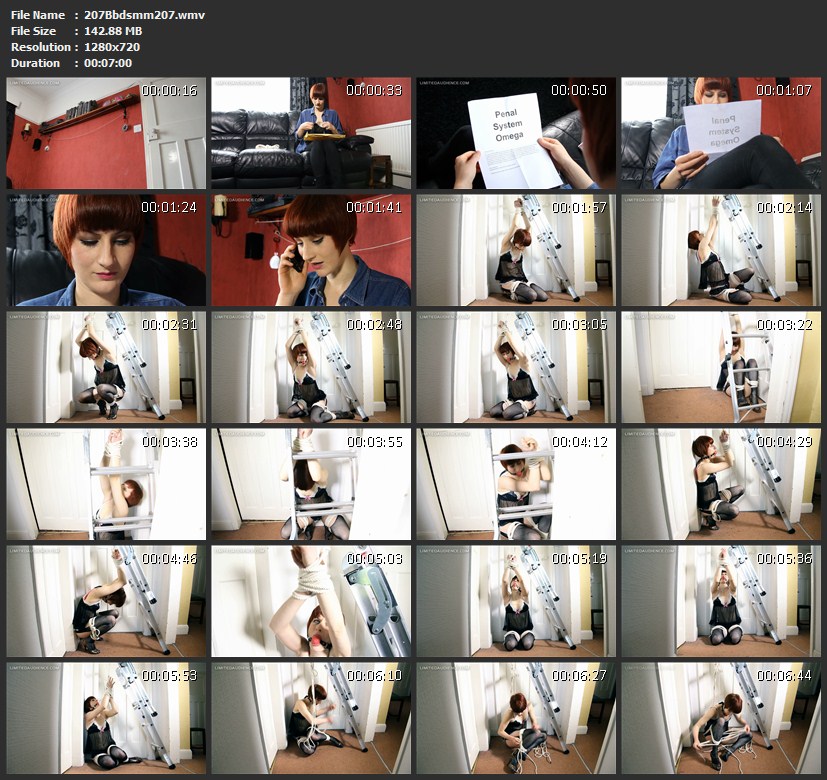Image resolution: width=827 pixels, height=780 pixels.
Task: Select the value 142.88 MB
Action: tap(113, 31)
